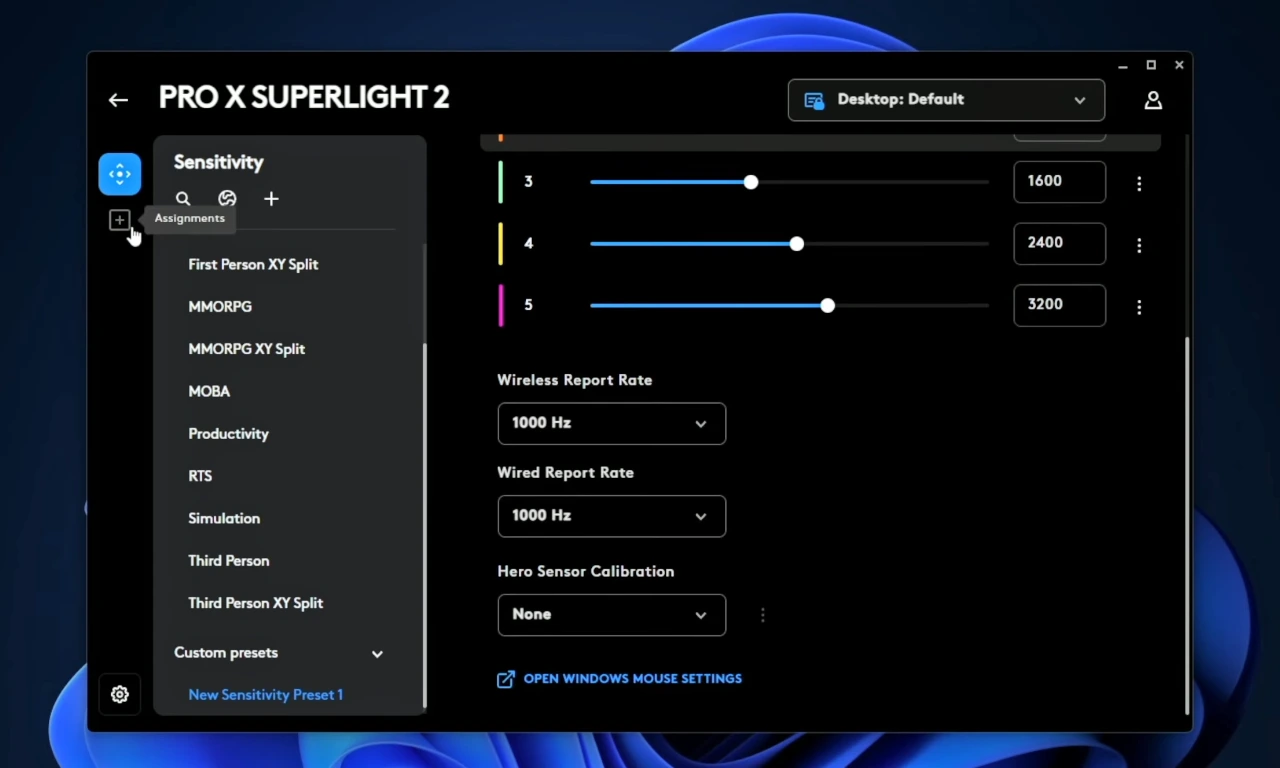The image size is (1280, 768).
Task: Click the 3200 DPI value field
Action: [x=1060, y=306]
